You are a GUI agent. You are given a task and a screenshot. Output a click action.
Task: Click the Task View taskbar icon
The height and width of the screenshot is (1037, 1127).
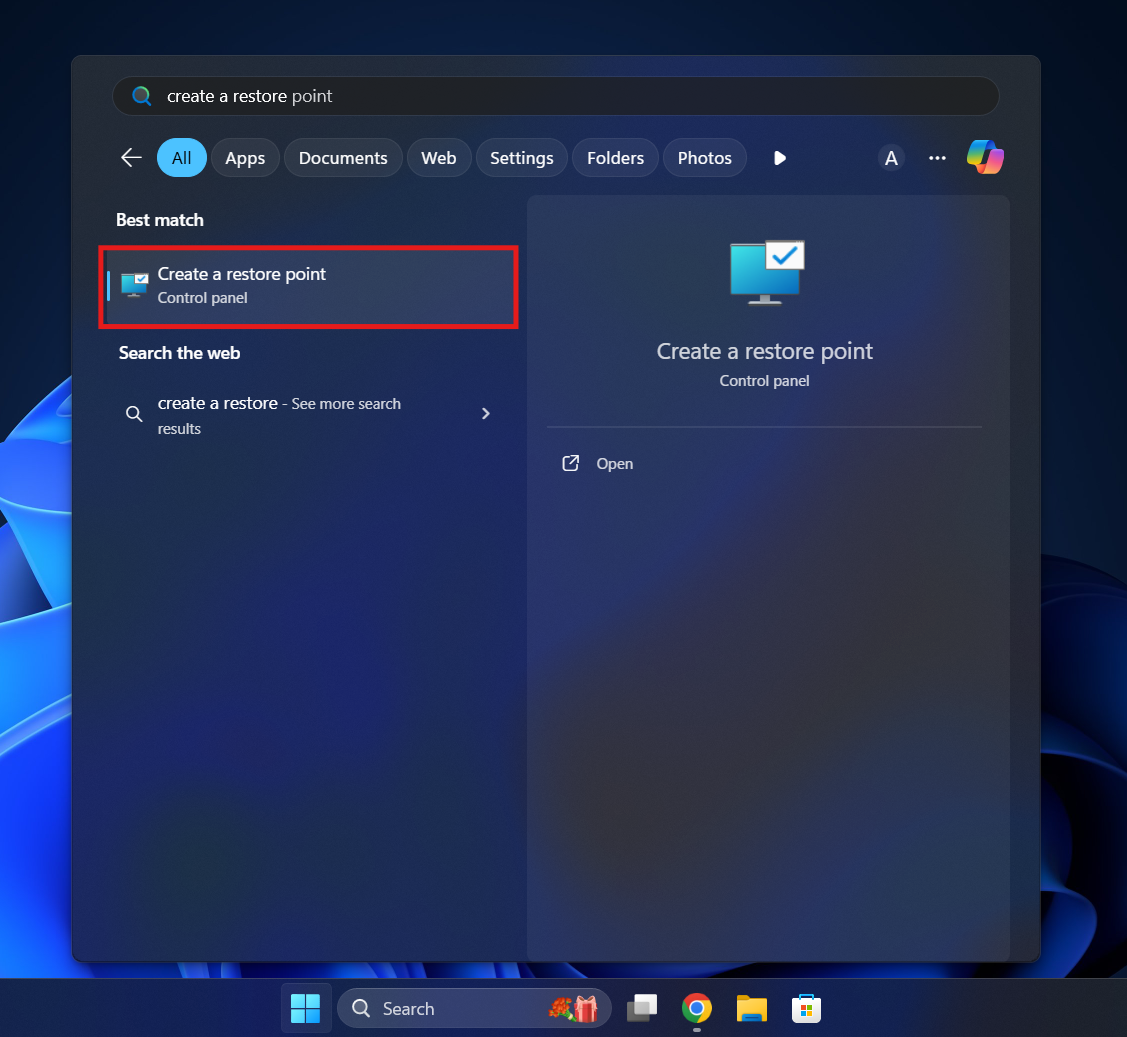coord(641,1008)
